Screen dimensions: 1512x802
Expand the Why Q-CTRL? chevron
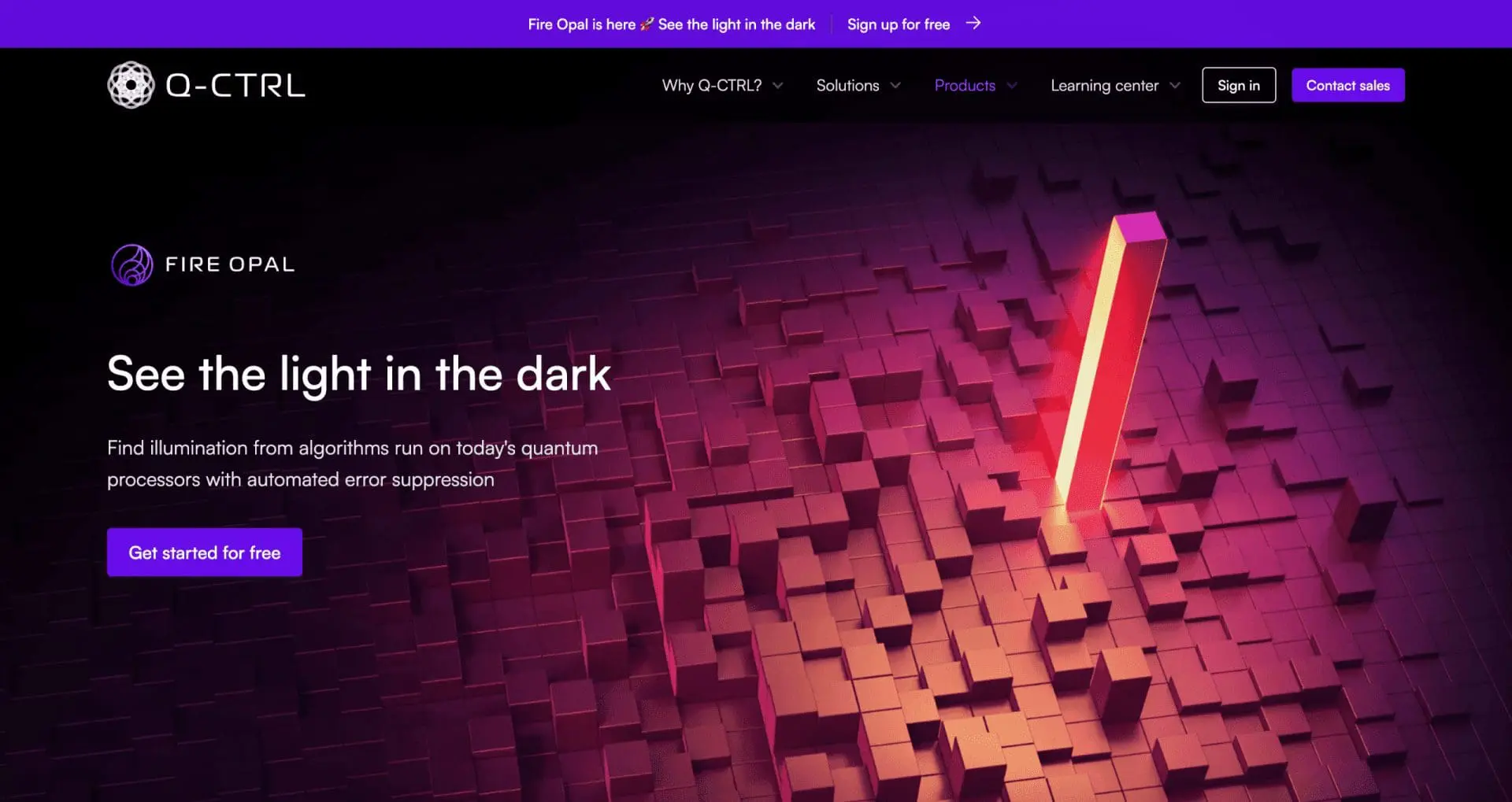[778, 86]
